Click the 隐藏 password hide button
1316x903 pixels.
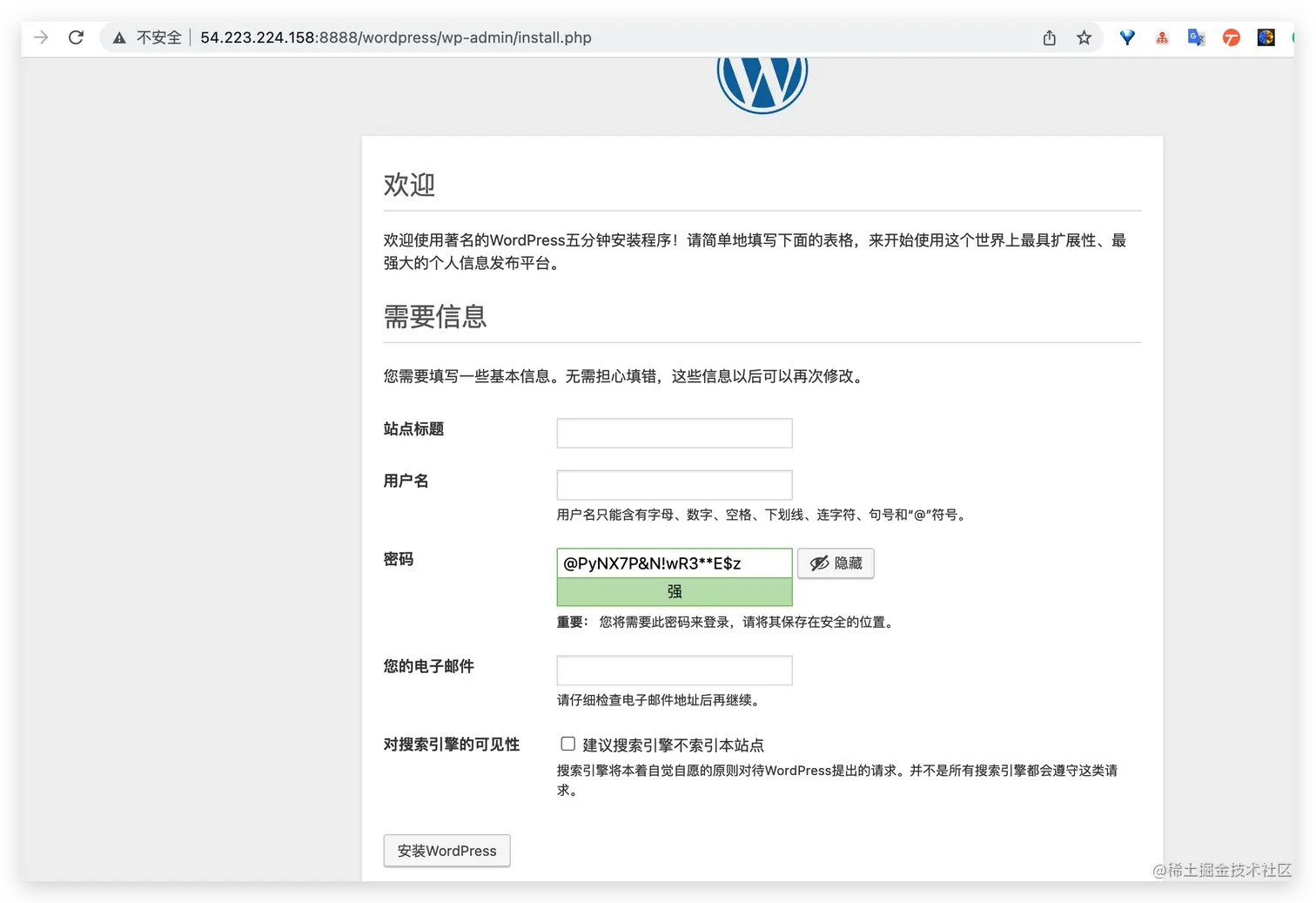coord(836,563)
